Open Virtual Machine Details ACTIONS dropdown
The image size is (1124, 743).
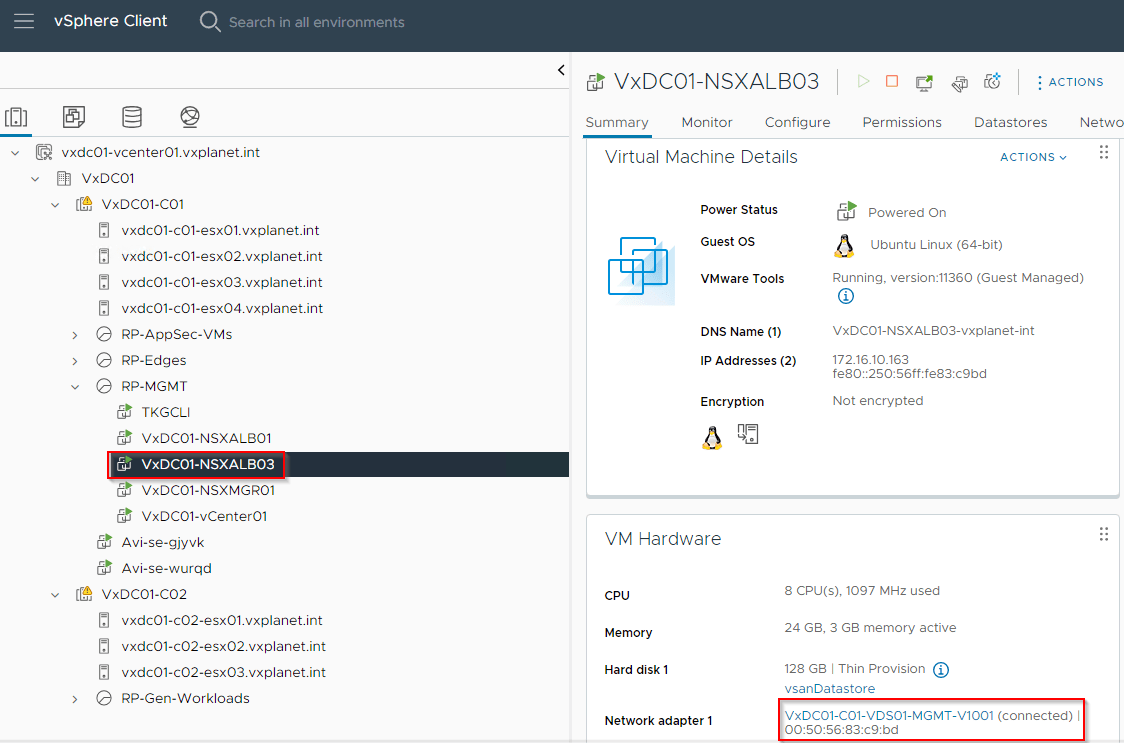(x=1033, y=157)
